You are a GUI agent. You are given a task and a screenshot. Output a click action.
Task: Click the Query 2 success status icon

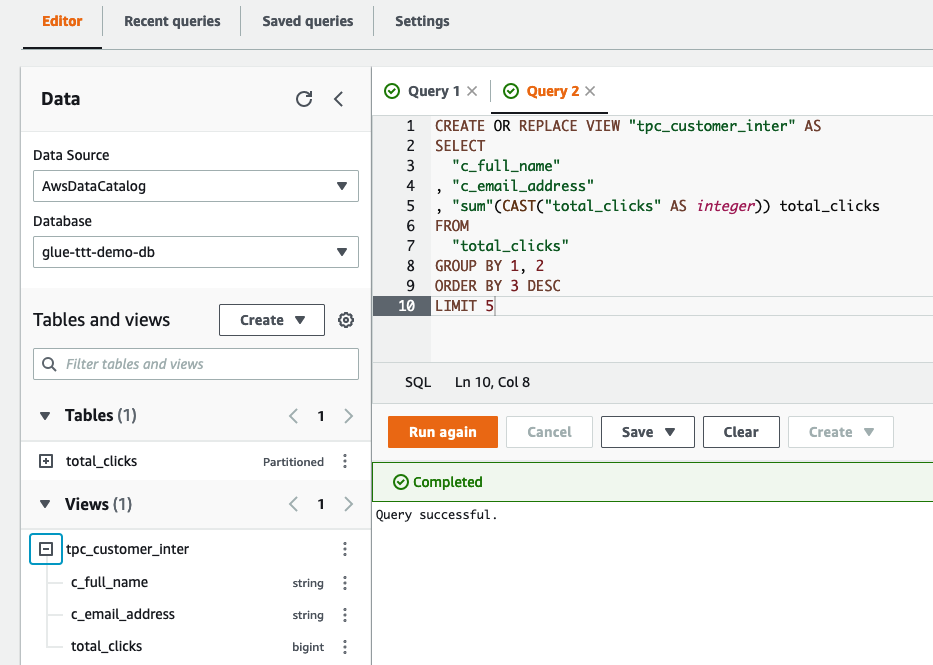click(511, 91)
